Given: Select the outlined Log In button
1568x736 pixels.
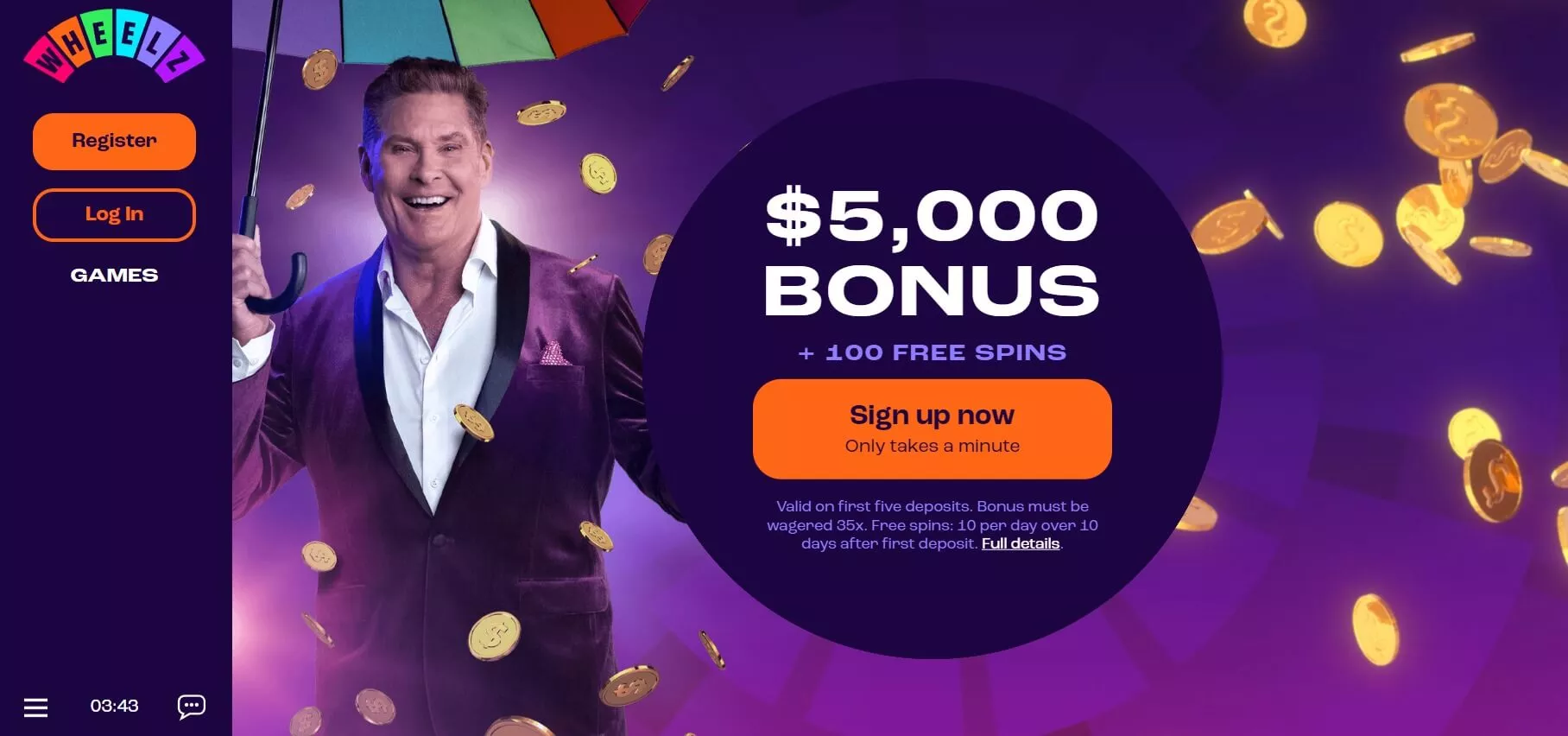Looking at the screenshot, I should point(114,214).
